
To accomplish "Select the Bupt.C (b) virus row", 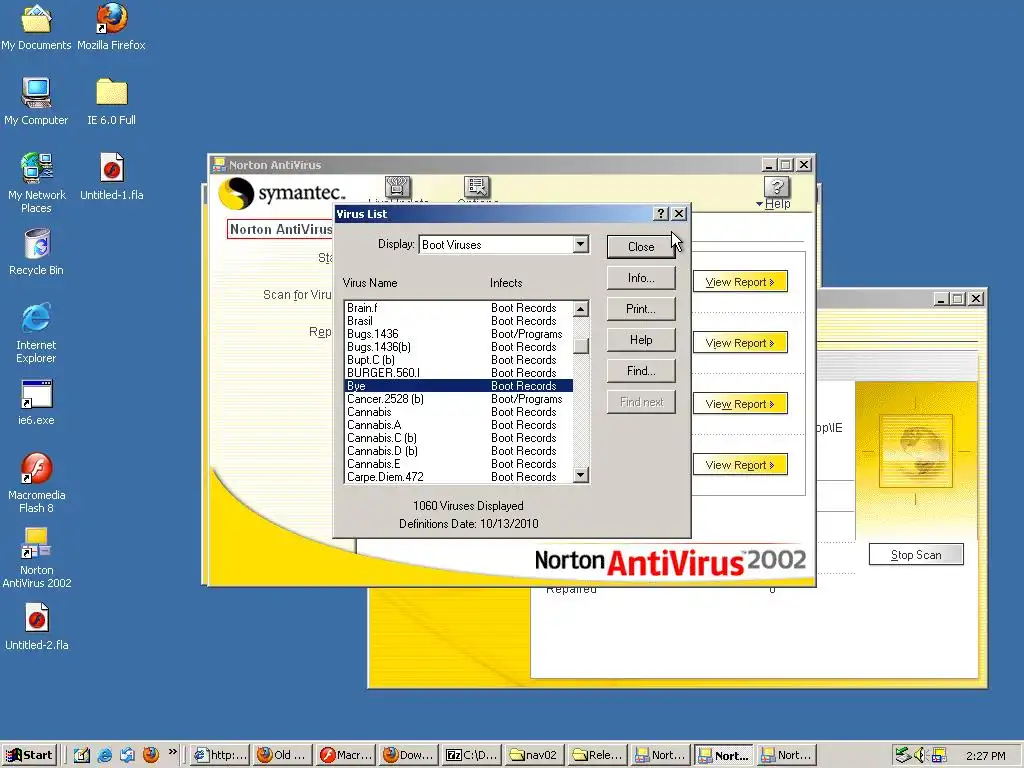I will (458, 360).
